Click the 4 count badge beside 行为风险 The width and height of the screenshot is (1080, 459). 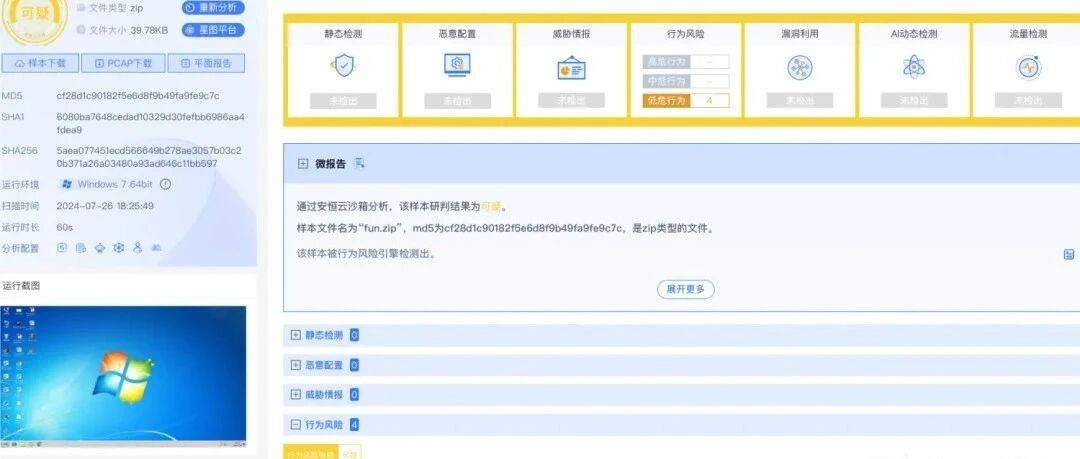[354, 425]
